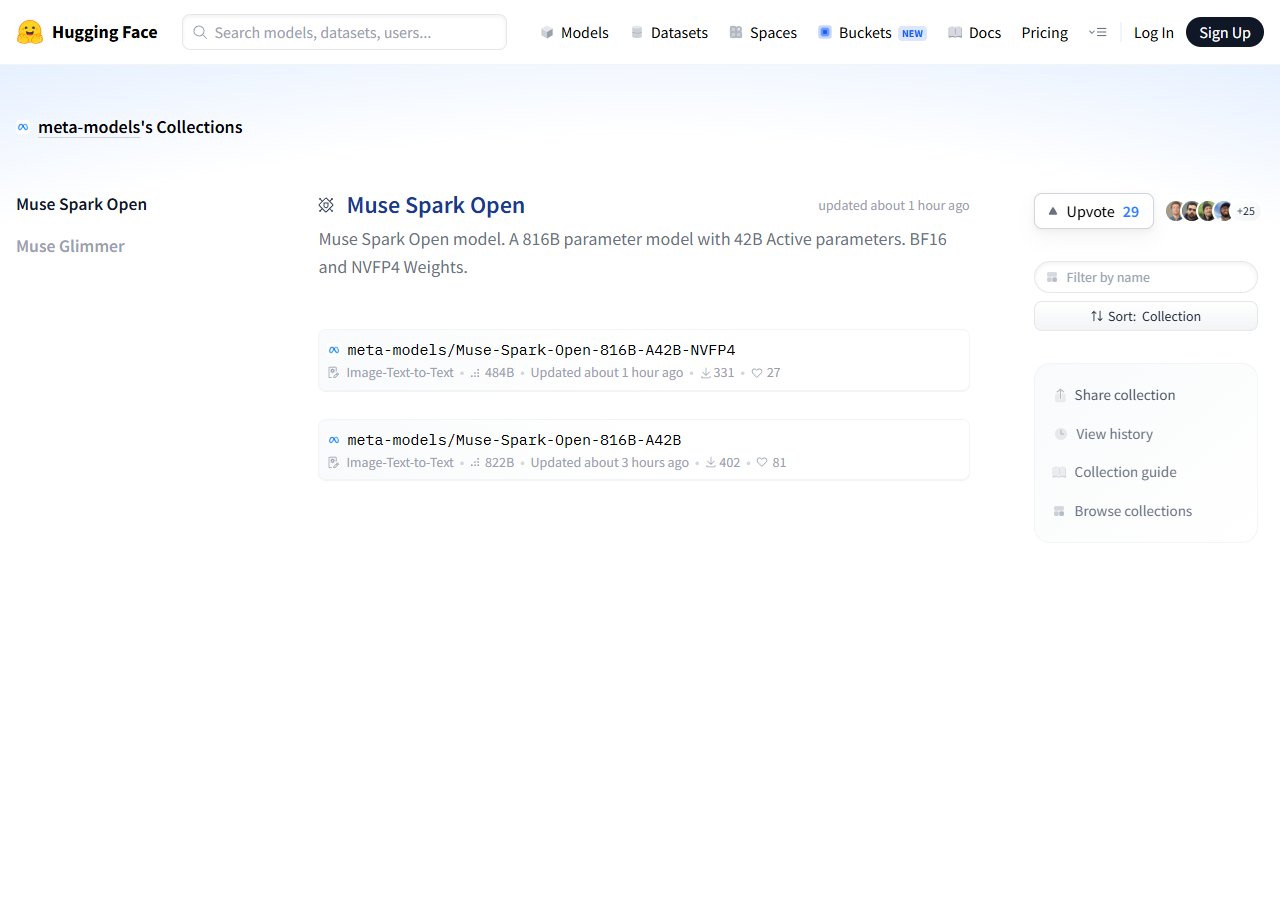Expand the more navigation options menu

(1097, 33)
